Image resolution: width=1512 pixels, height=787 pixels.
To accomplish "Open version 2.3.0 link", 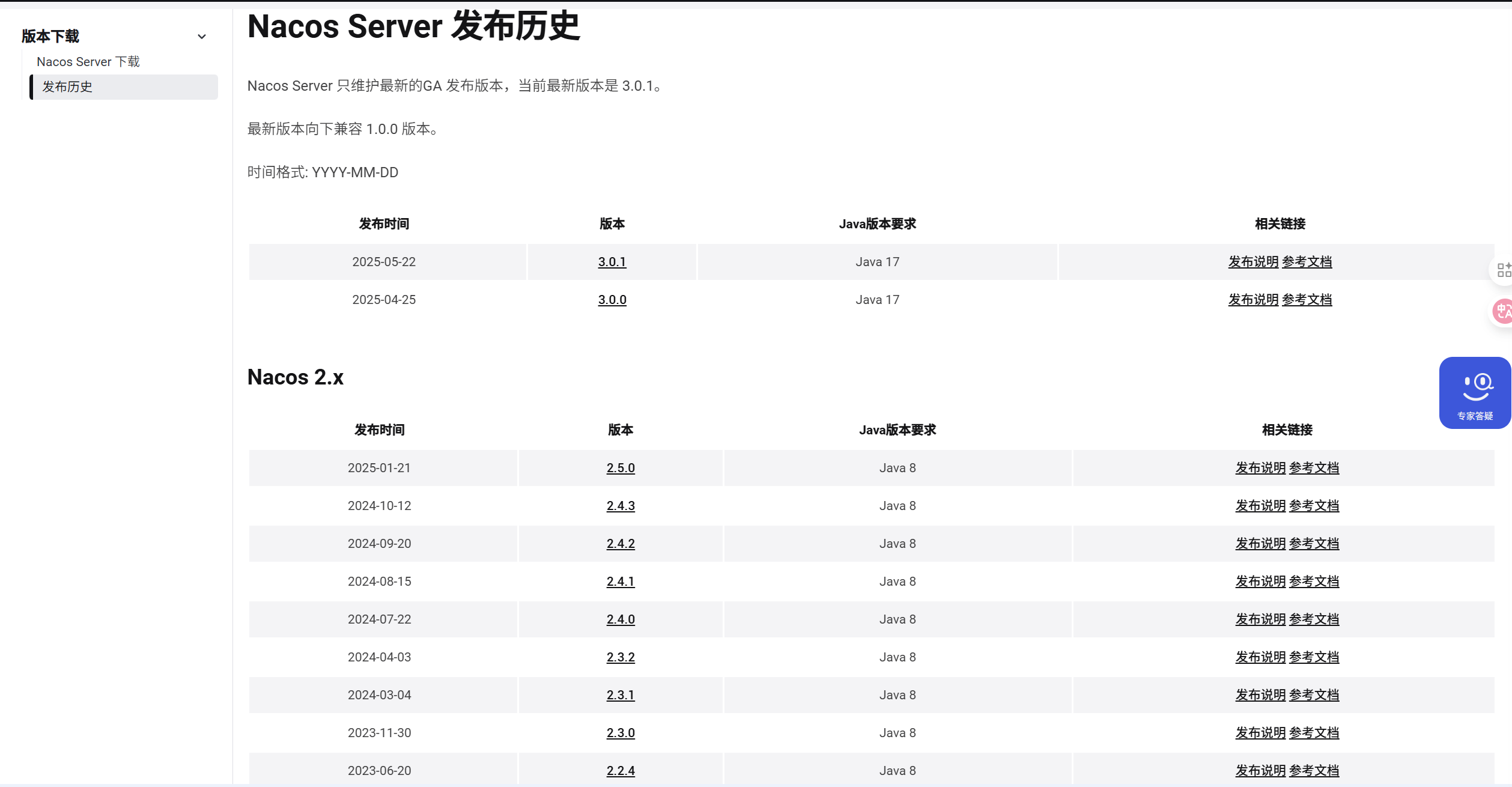I will [621, 733].
